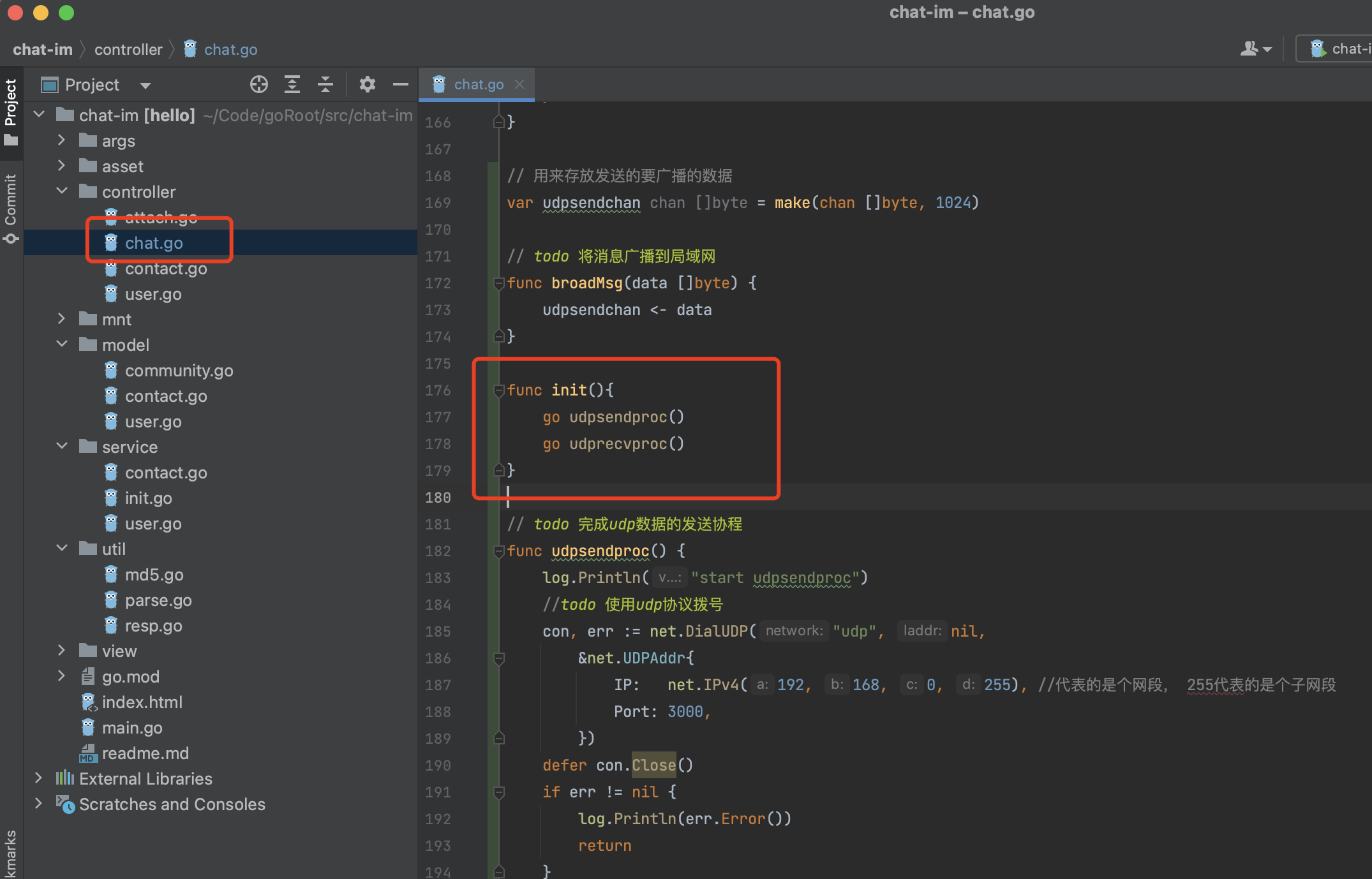
Task: Click the v... parameter hint on line 183
Action: coord(669,578)
